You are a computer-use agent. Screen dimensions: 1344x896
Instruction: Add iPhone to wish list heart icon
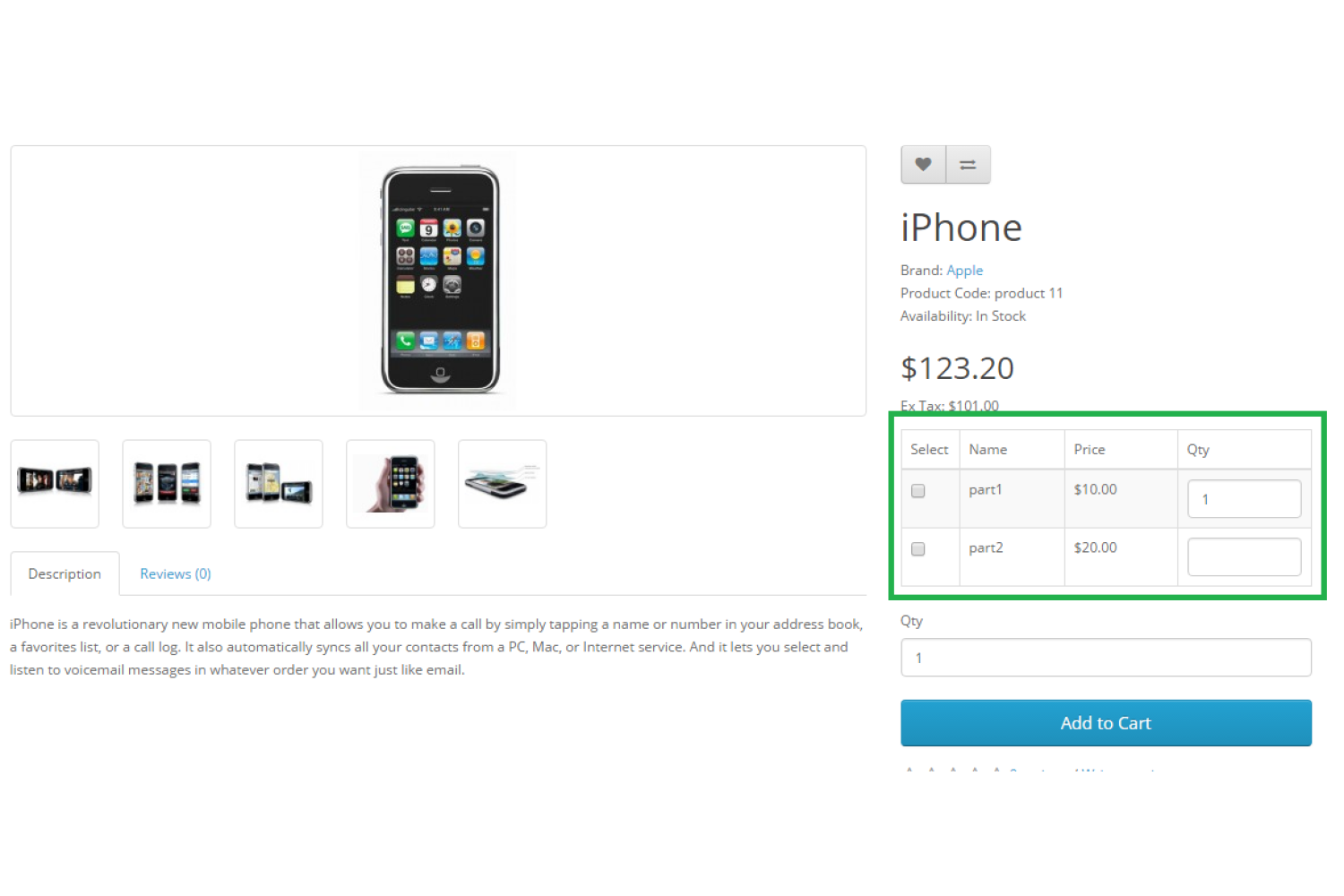923,165
